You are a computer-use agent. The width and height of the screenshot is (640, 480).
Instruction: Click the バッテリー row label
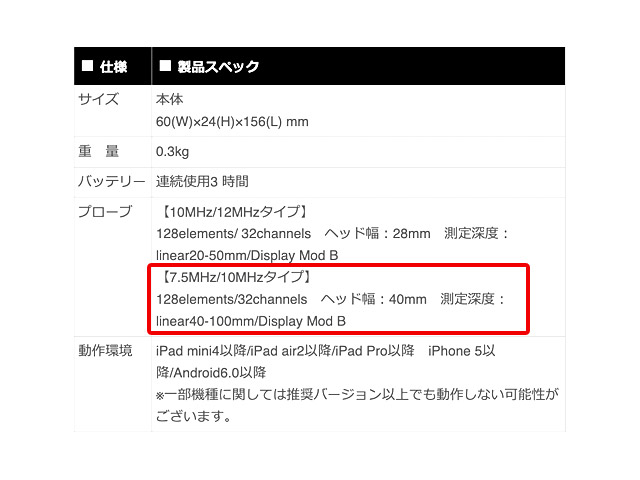pos(111,182)
